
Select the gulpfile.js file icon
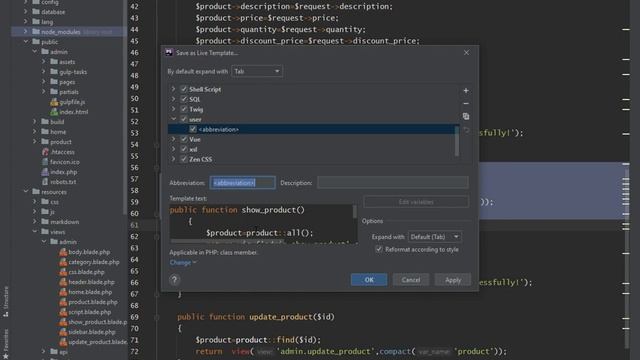tap(54, 102)
